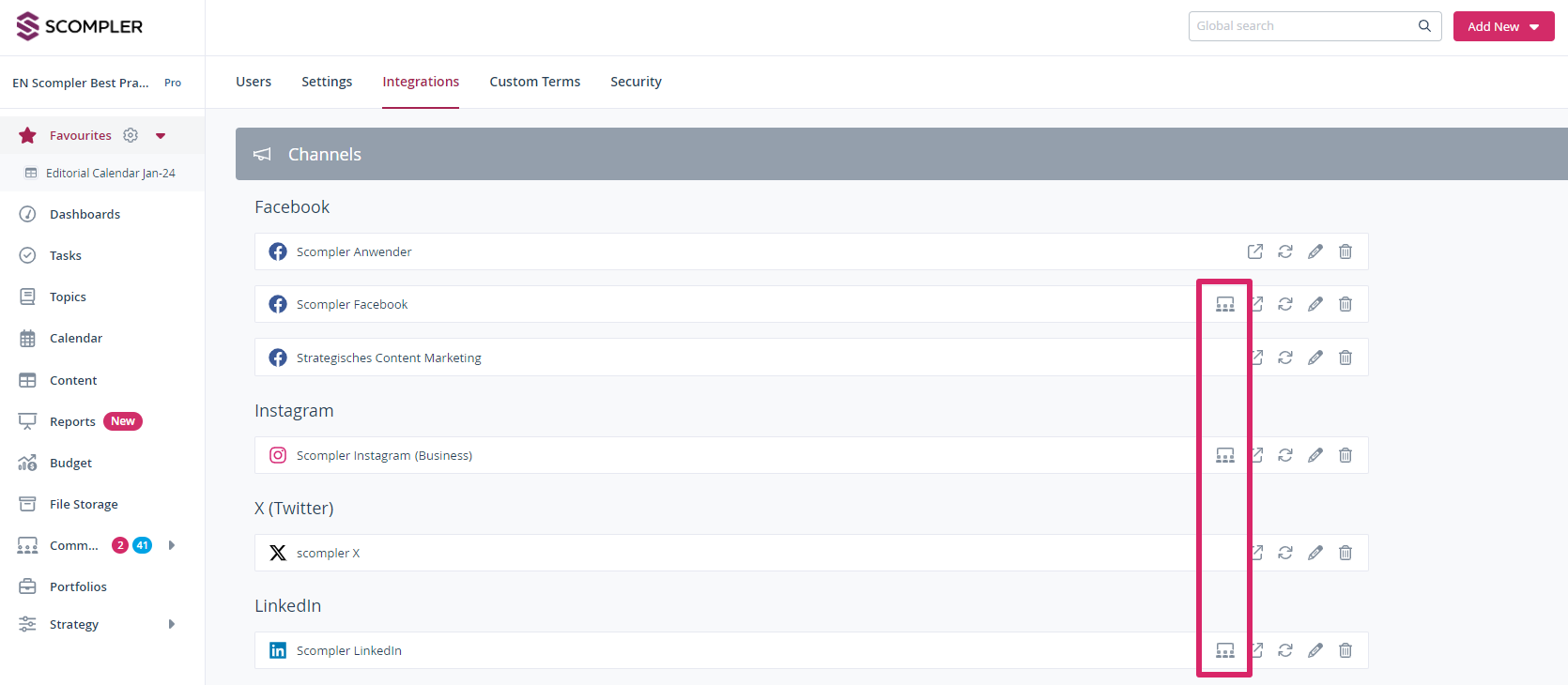Switch to the Security tab
The image size is (1568, 685).
coord(636,82)
